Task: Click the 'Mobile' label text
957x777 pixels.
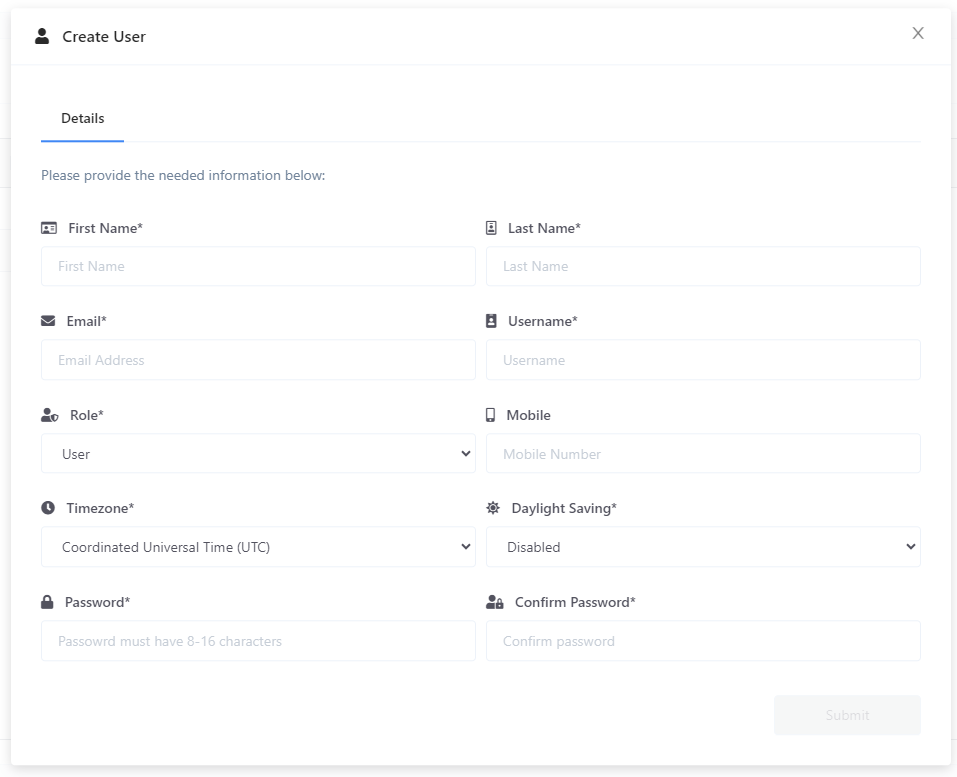Action: (529, 415)
